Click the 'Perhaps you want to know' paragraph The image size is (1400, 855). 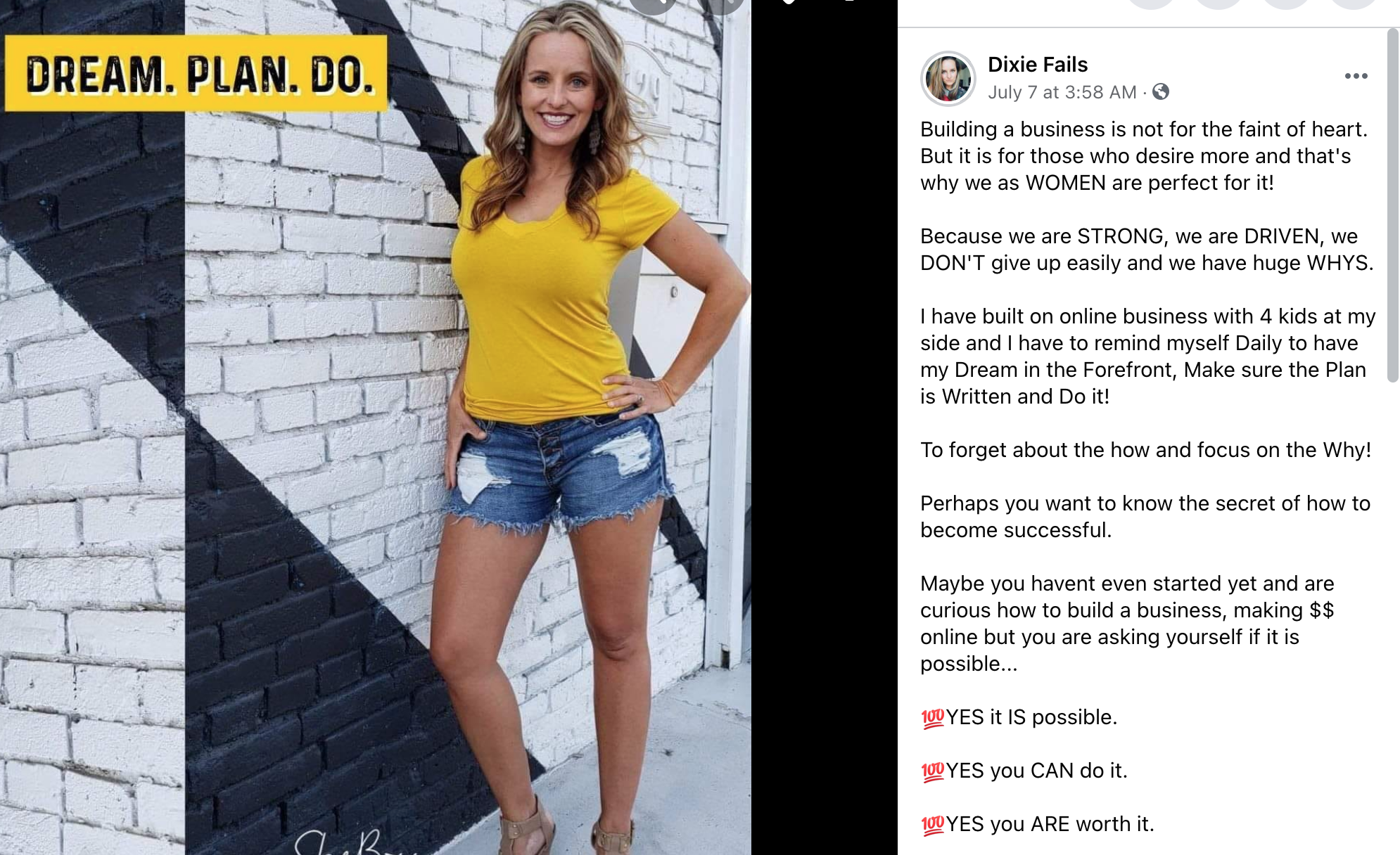[1145, 517]
